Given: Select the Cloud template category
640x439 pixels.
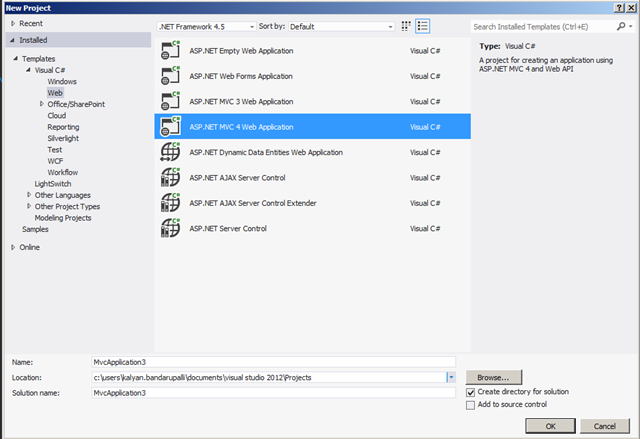Looking at the screenshot, I should 56,115.
